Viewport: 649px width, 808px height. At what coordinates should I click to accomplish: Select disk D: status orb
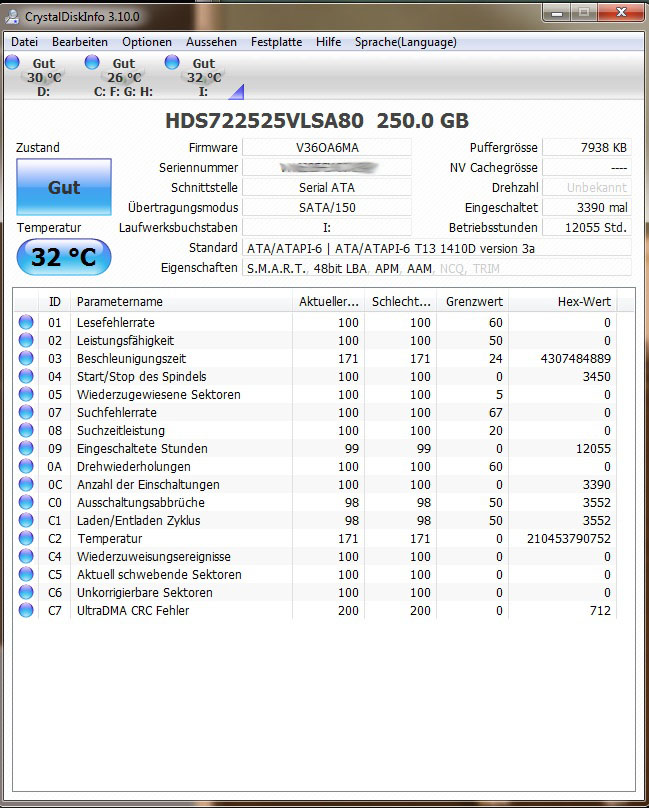[12, 63]
